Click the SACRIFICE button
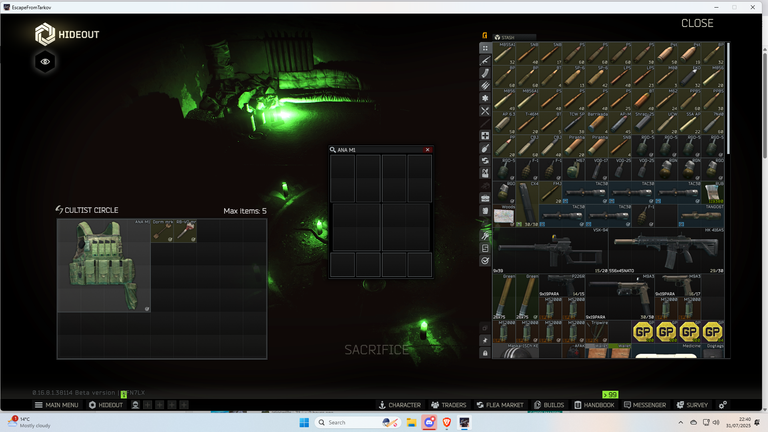Viewport: 768px width, 432px height. coord(377,350)
